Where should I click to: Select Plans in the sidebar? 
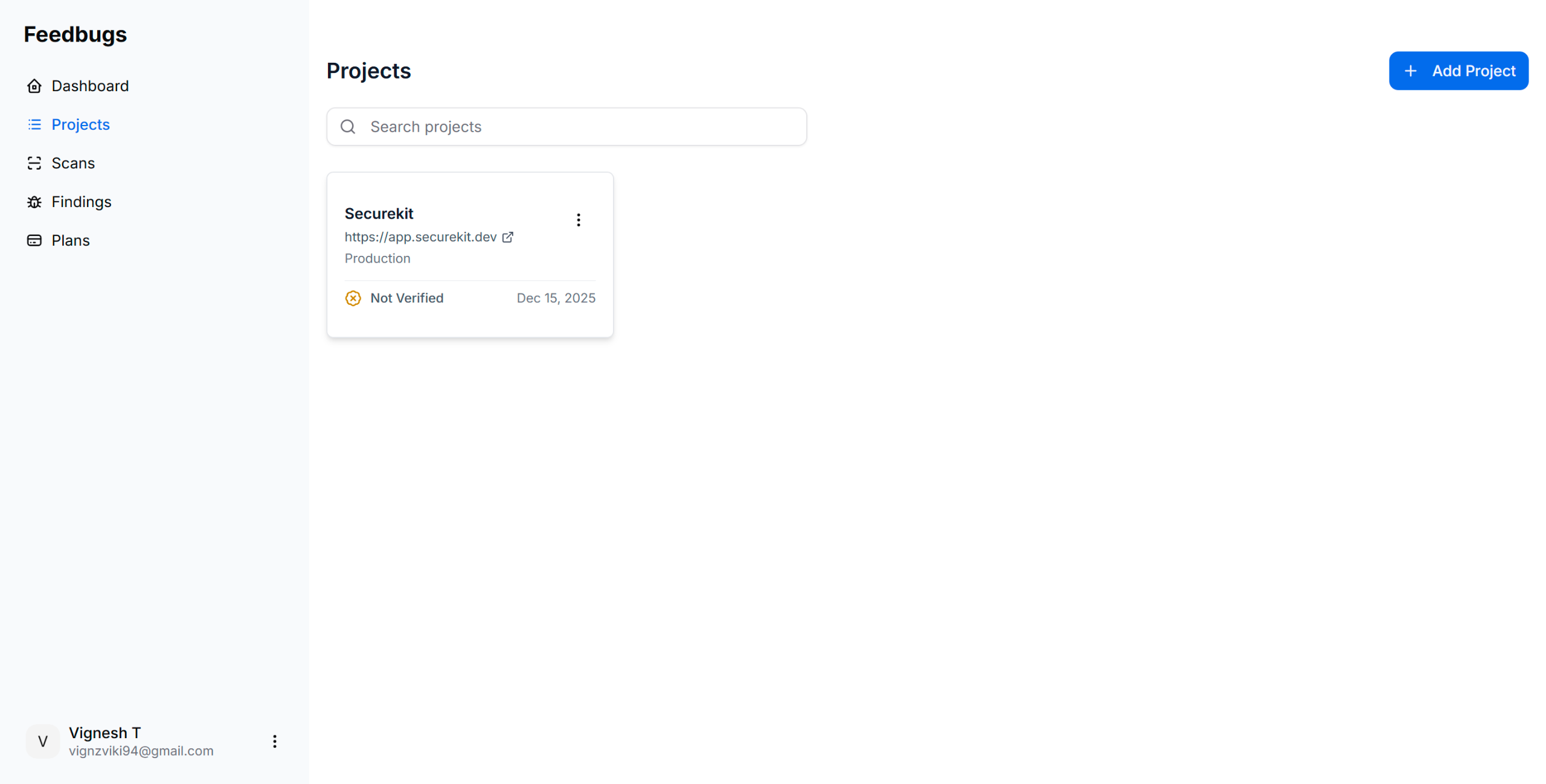pos(71,241)
